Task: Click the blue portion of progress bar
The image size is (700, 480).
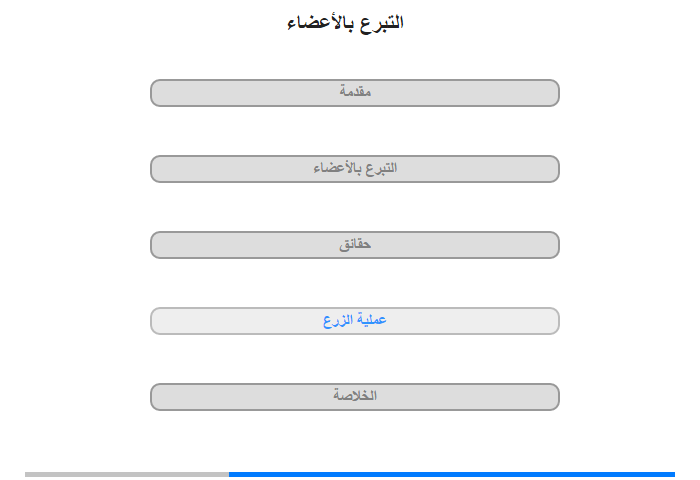Action: [x=452, y=474]
